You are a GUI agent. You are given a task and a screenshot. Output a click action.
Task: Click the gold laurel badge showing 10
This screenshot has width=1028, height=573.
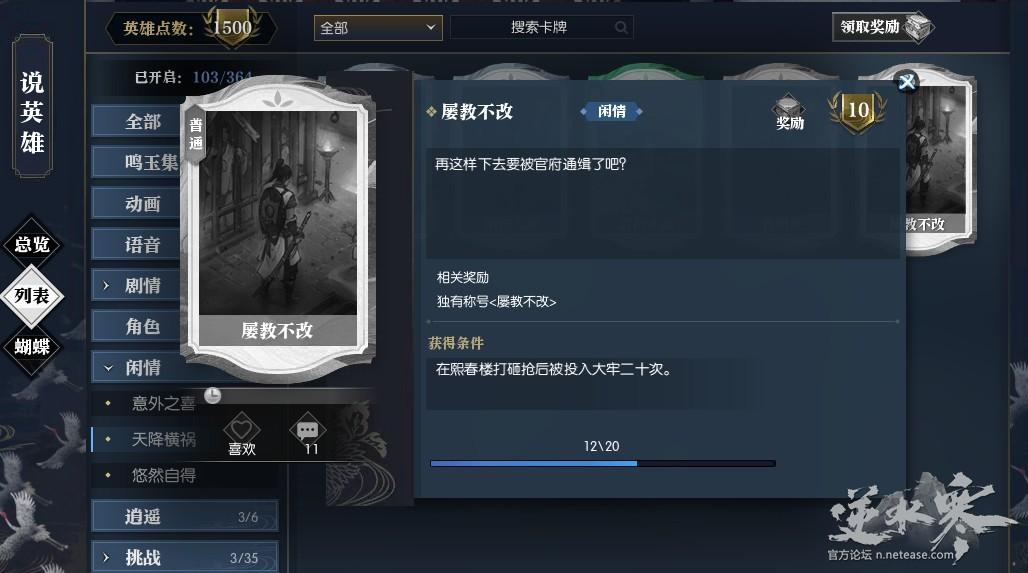[x=858, y=111]
